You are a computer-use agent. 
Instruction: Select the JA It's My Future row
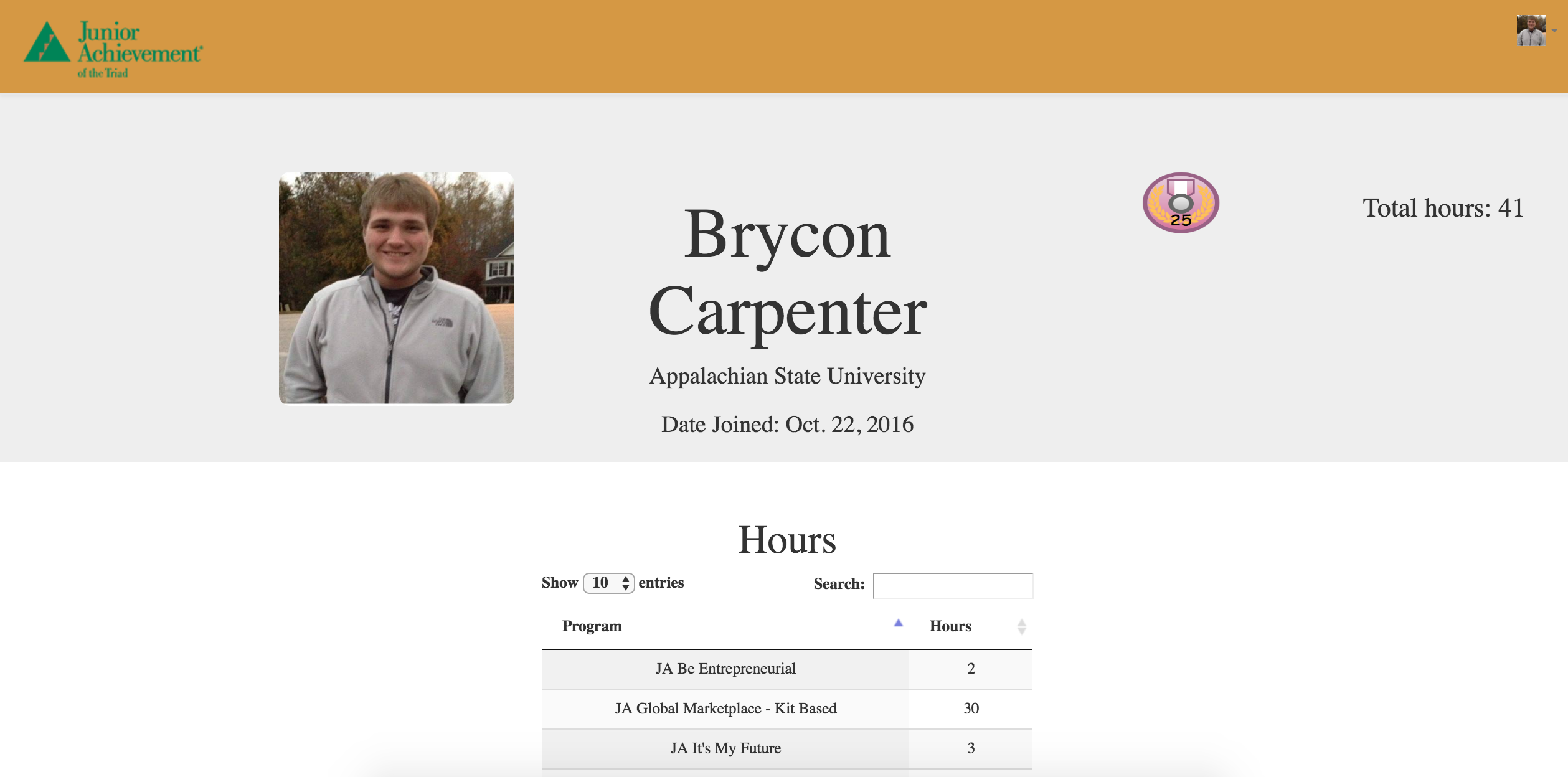(725, 748)
